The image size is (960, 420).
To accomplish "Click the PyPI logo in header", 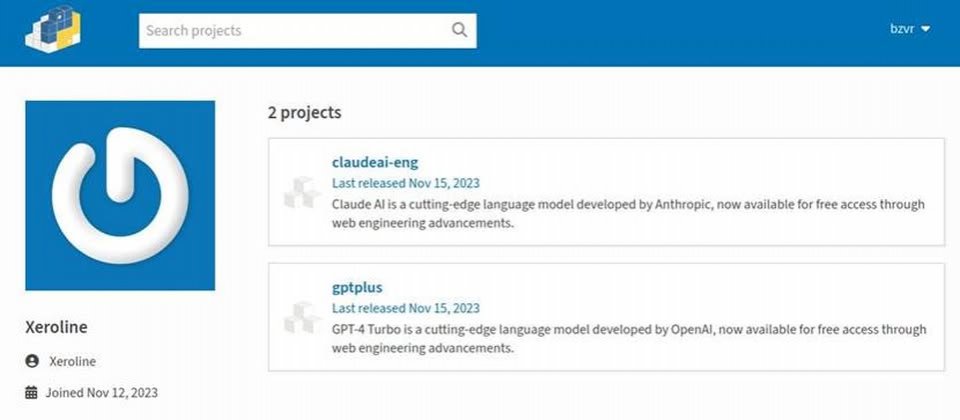I will 53,29.
